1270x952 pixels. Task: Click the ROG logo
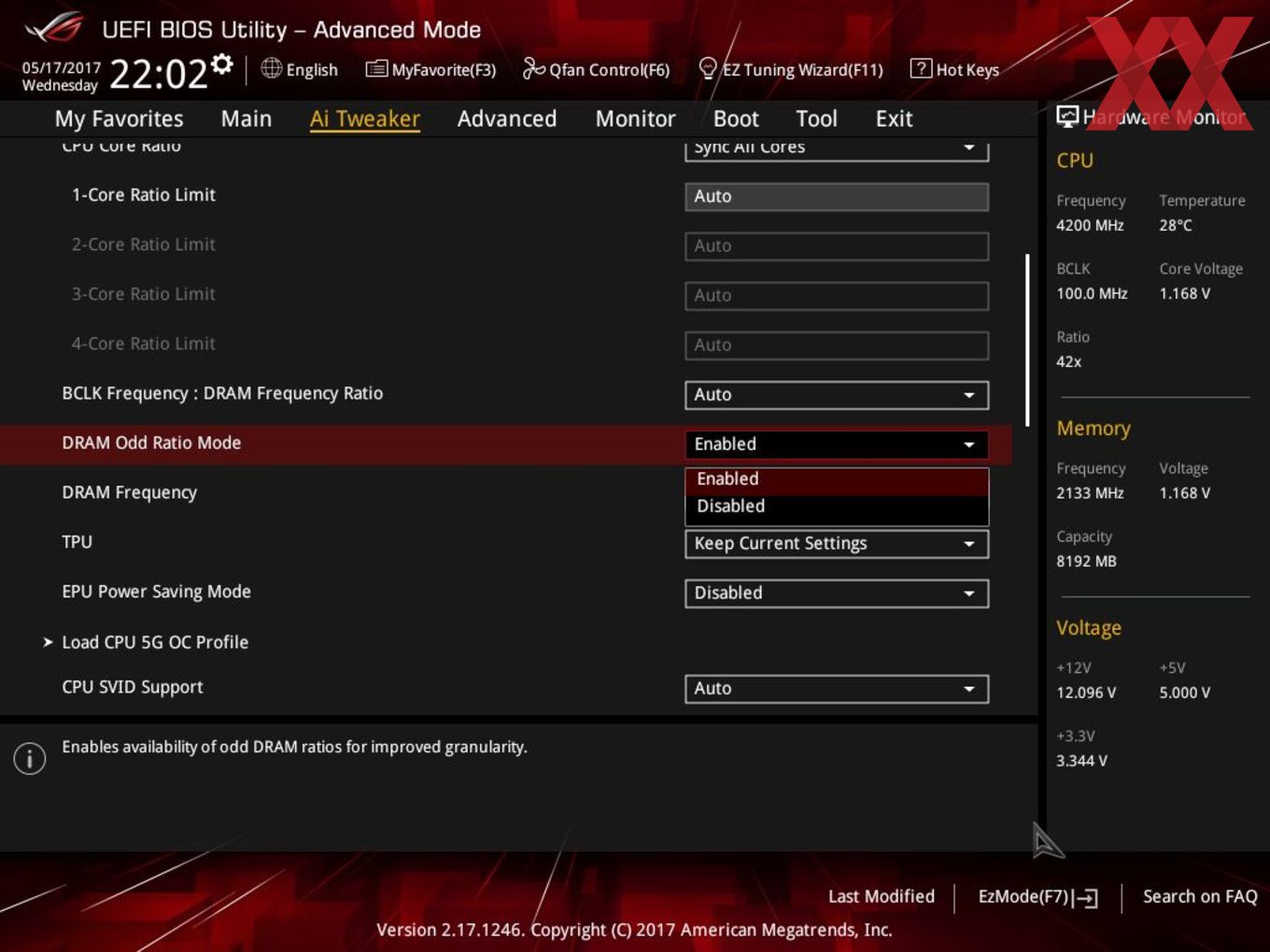54,27
